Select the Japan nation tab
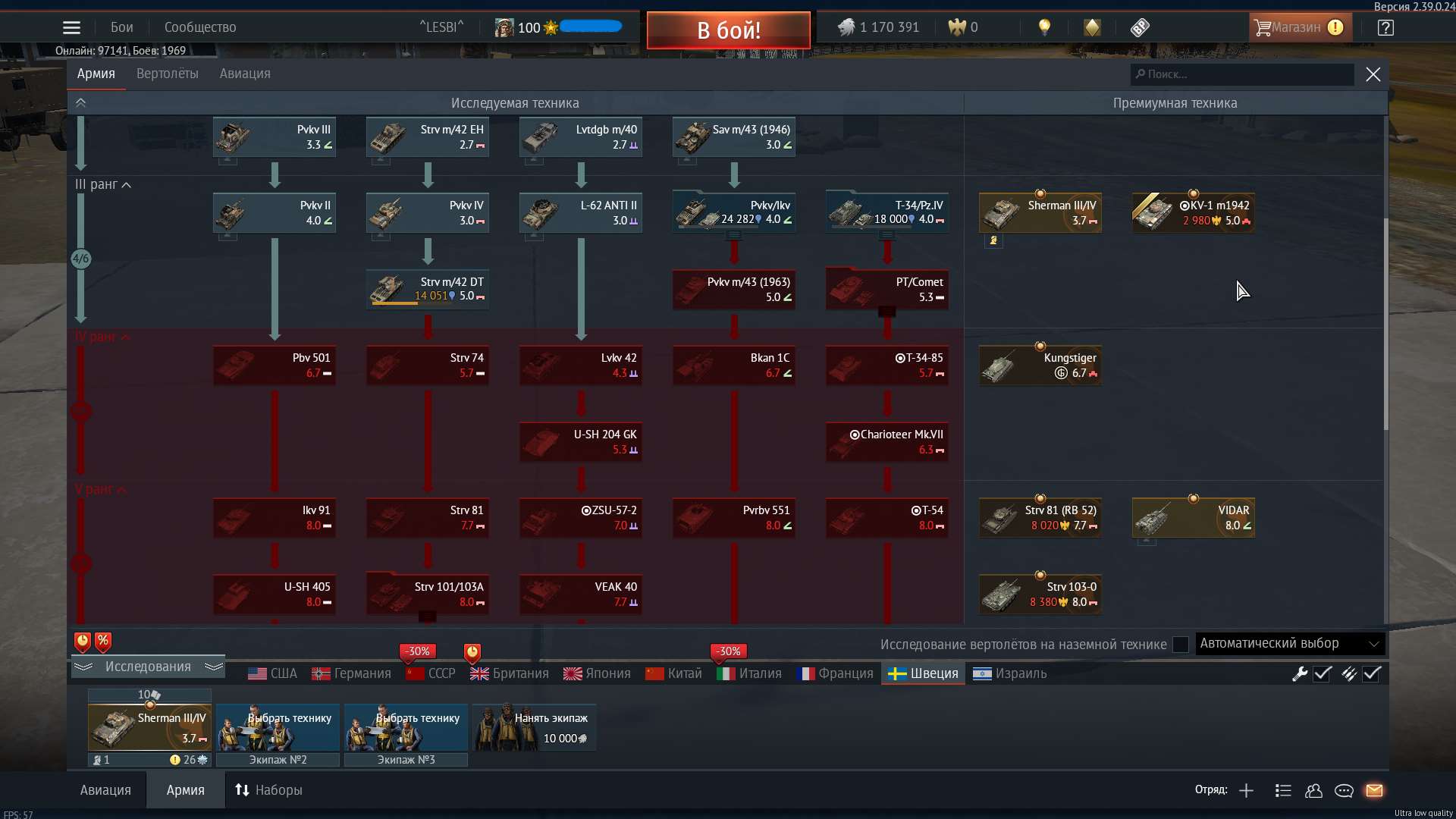The image size is (1456, 819). click(597, 673)
